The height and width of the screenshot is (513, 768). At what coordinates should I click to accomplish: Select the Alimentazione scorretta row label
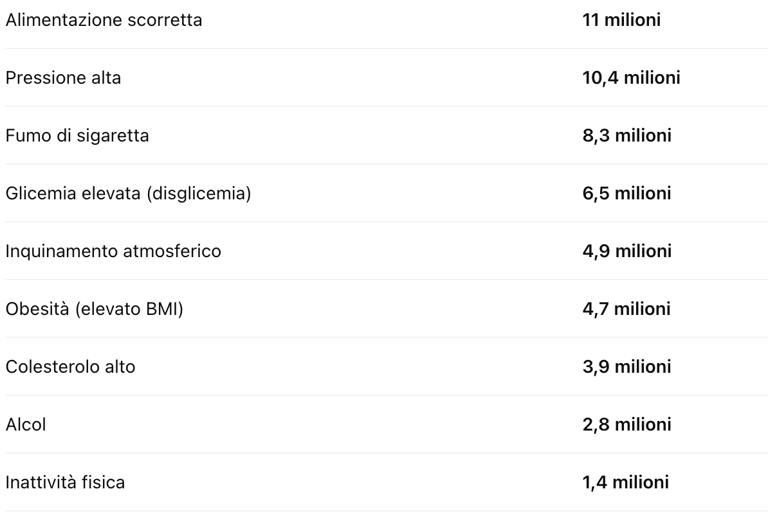coord(103,20)
